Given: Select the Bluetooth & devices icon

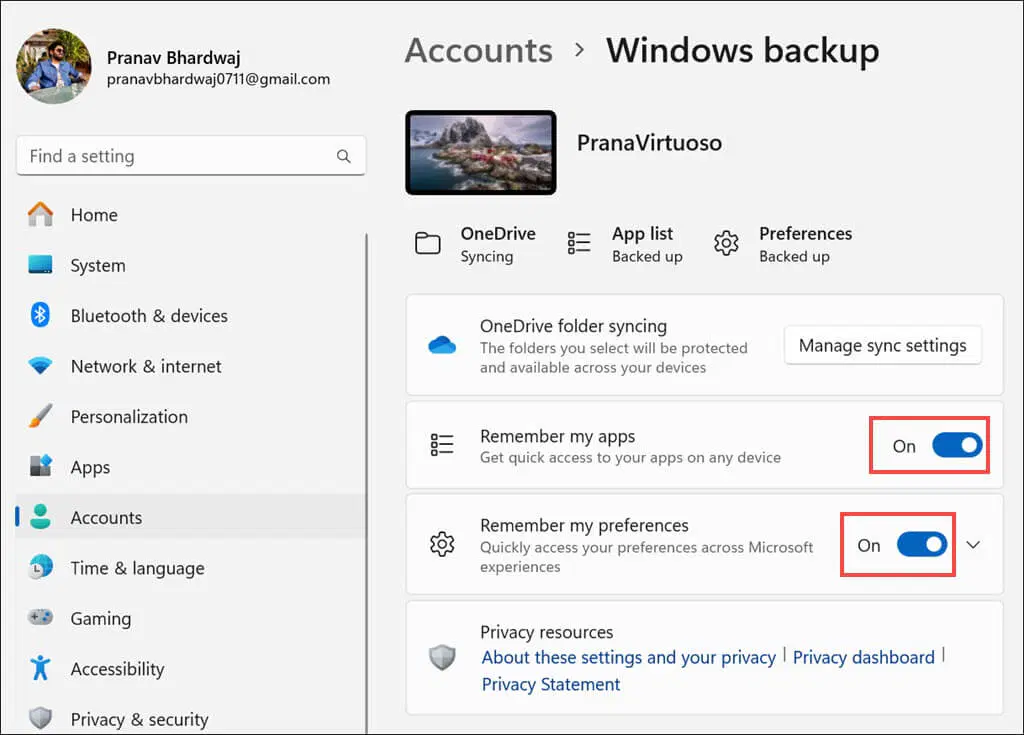Looking at the screenshot, I should click(40, 316).
